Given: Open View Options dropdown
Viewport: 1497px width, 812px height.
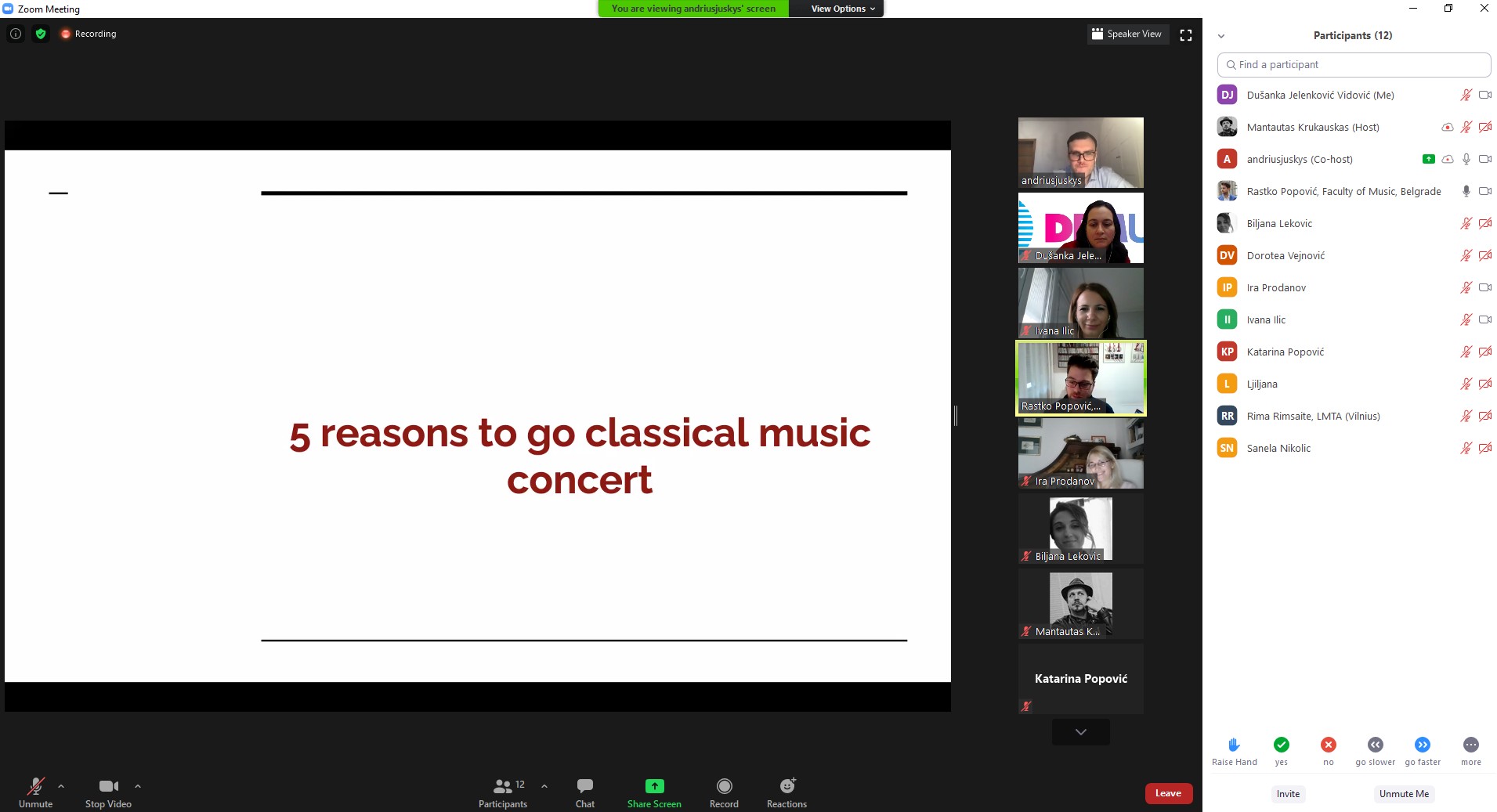Looking at the screenshot, I should click(x=843, y=9).
